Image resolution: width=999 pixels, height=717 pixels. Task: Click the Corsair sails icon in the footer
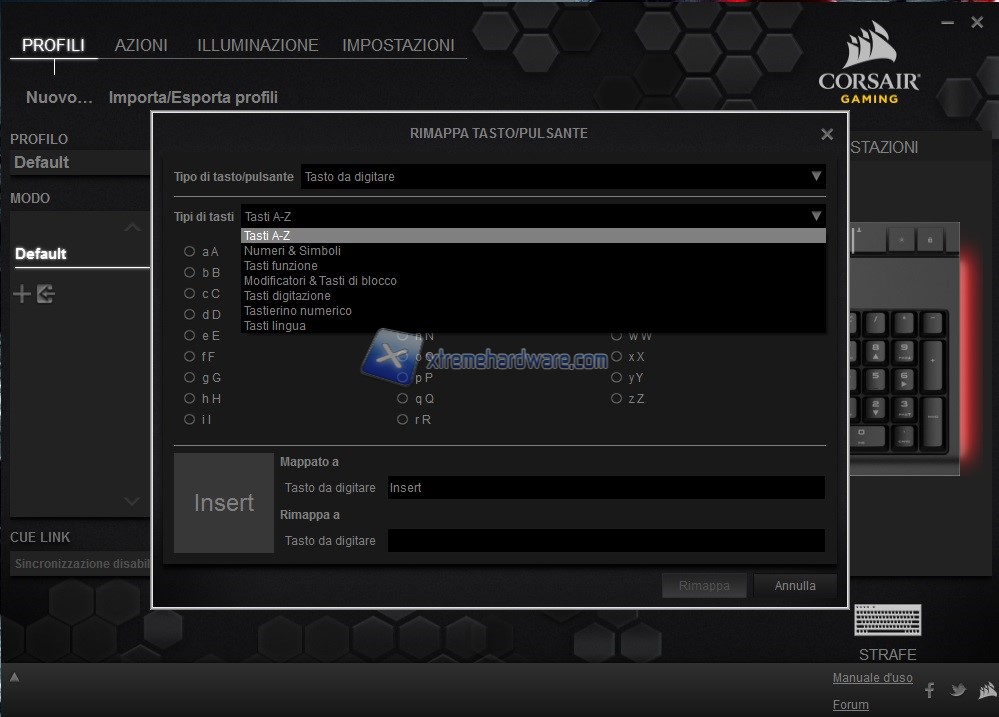tap(986, 690)
